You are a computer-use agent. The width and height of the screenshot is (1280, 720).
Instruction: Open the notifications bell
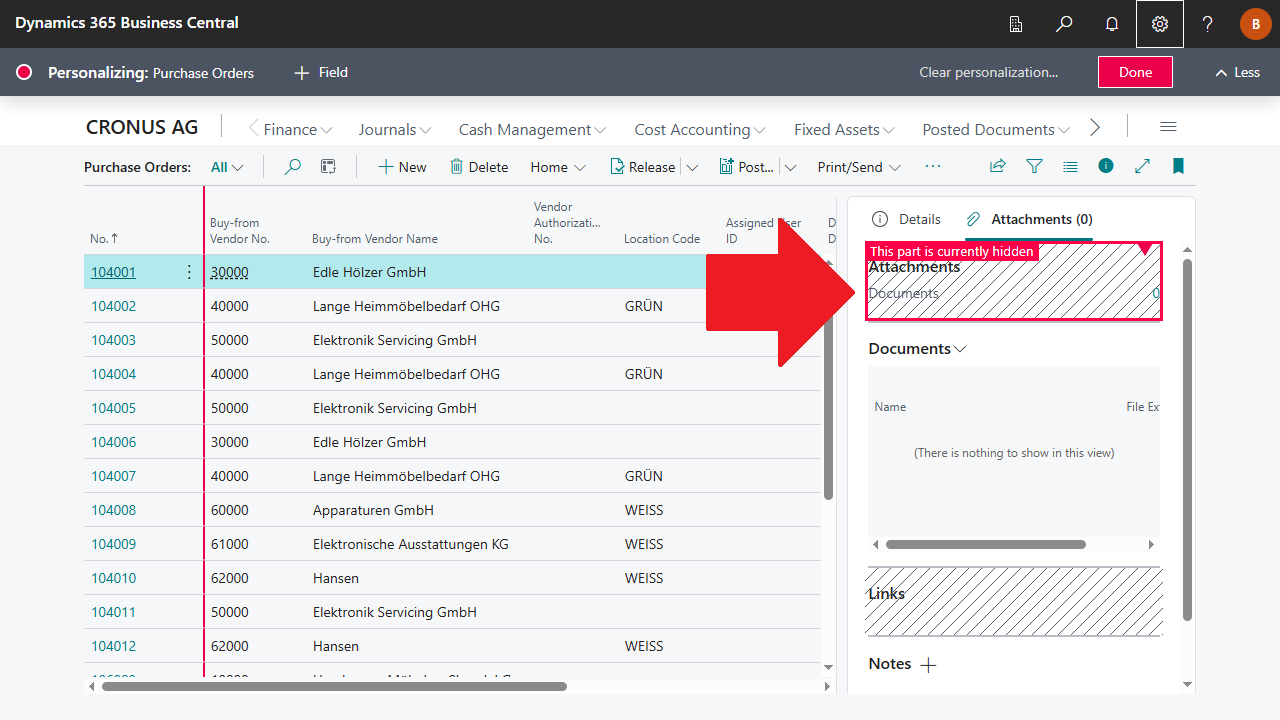(1112, 24)
